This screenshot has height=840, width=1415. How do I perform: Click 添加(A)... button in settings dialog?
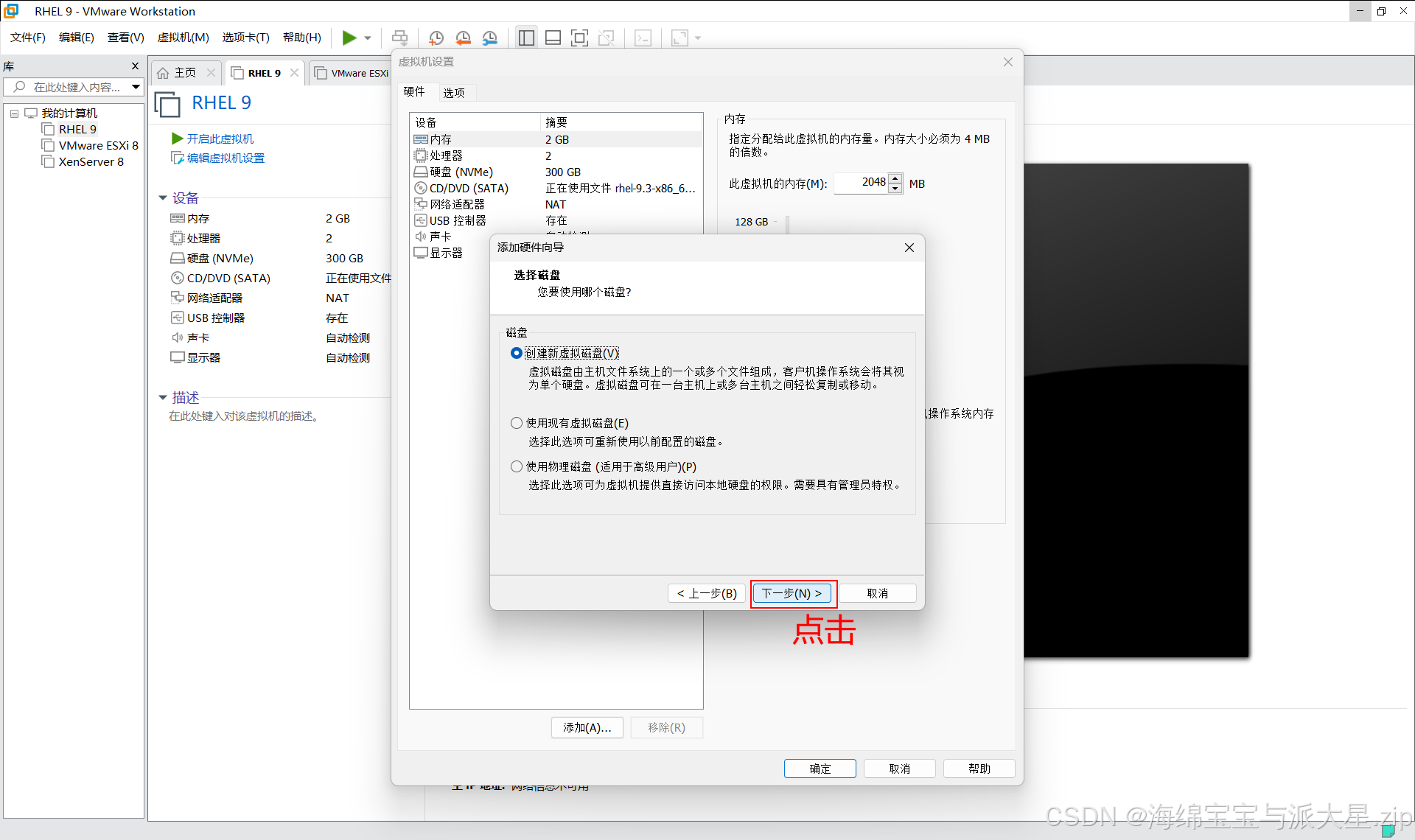pyautogui.click(x=587, y=727)
